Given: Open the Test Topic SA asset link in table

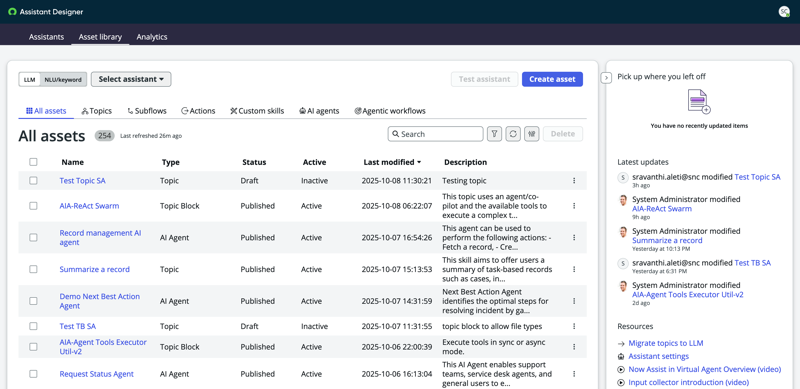Looking at the screenshot, I should pyautogui.click(x=83, y=181).
